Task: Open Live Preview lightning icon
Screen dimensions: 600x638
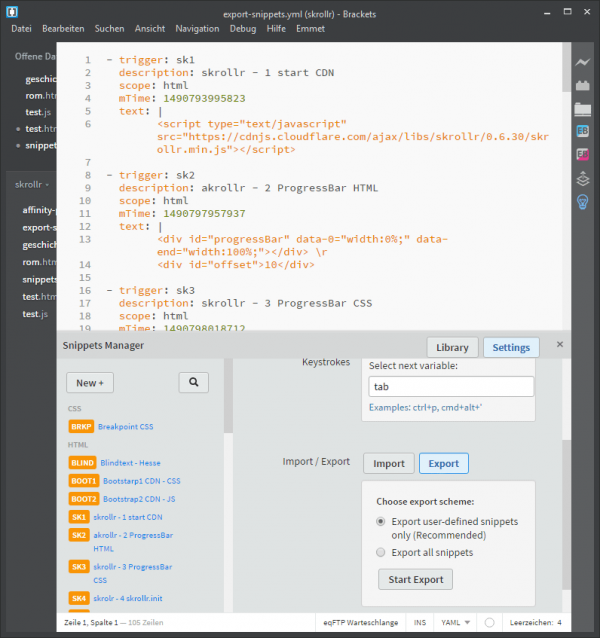Action: pos(583,62)
